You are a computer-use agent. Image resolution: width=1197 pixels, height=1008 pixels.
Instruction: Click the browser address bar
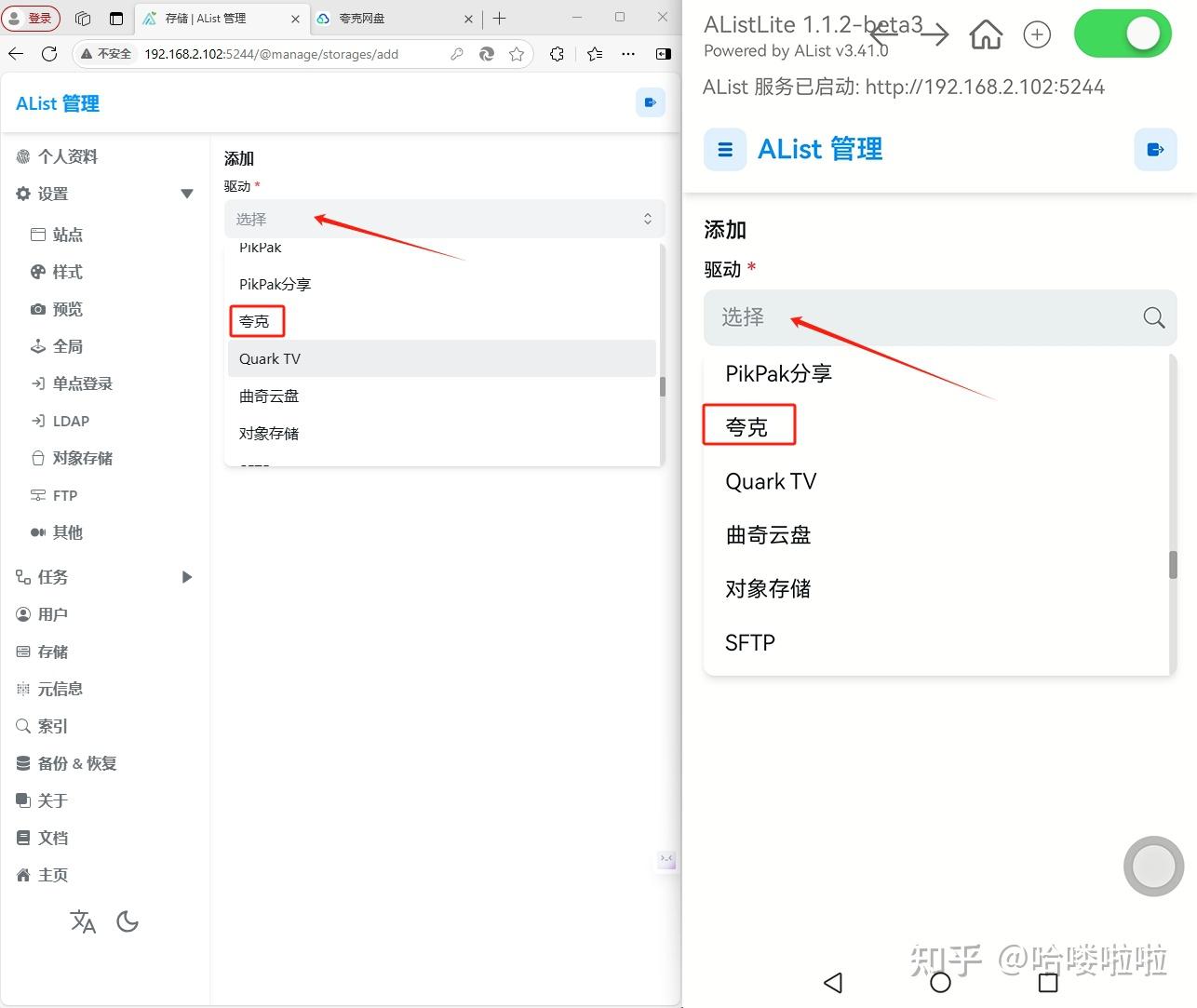[279, 54]
